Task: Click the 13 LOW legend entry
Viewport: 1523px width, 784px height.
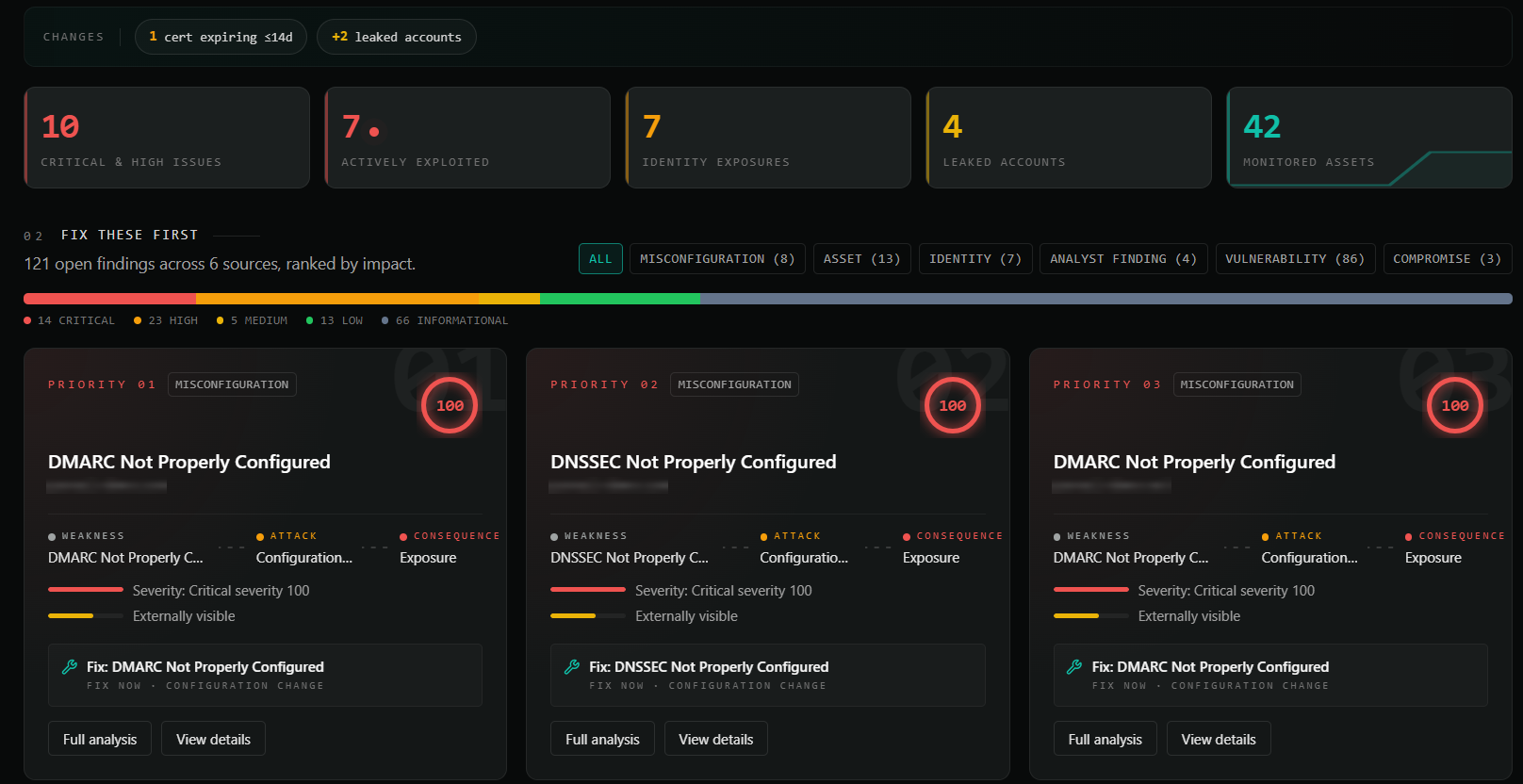Action: pos(335,320)
